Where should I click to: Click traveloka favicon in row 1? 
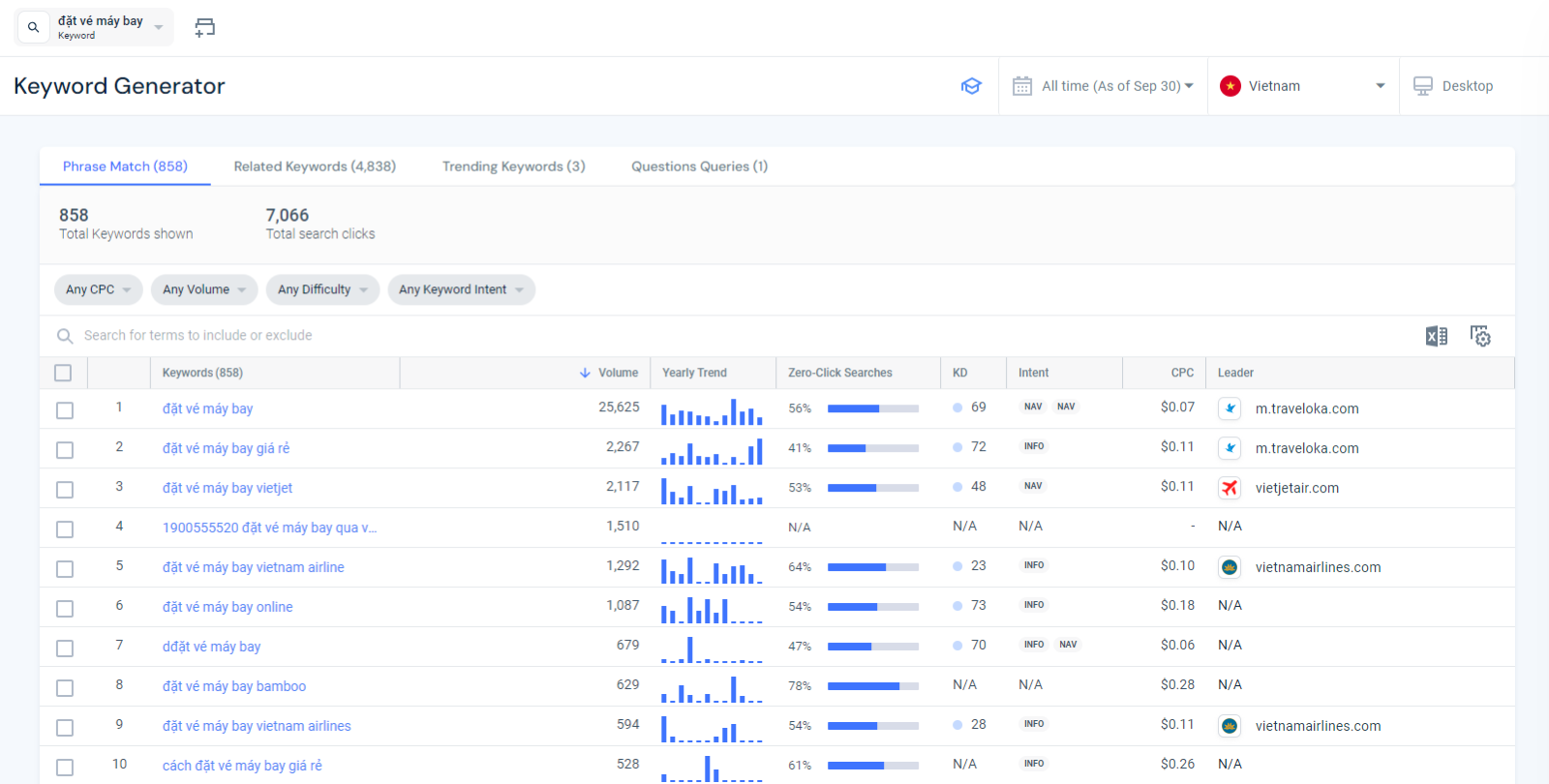1230,408
